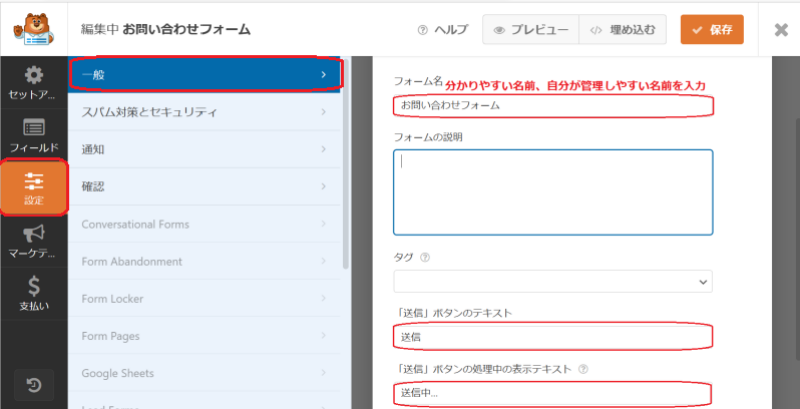Open Google Sheets settings section
Image resolution: width=800 pixels, height=409 pixels.
(x=204, y=373)
